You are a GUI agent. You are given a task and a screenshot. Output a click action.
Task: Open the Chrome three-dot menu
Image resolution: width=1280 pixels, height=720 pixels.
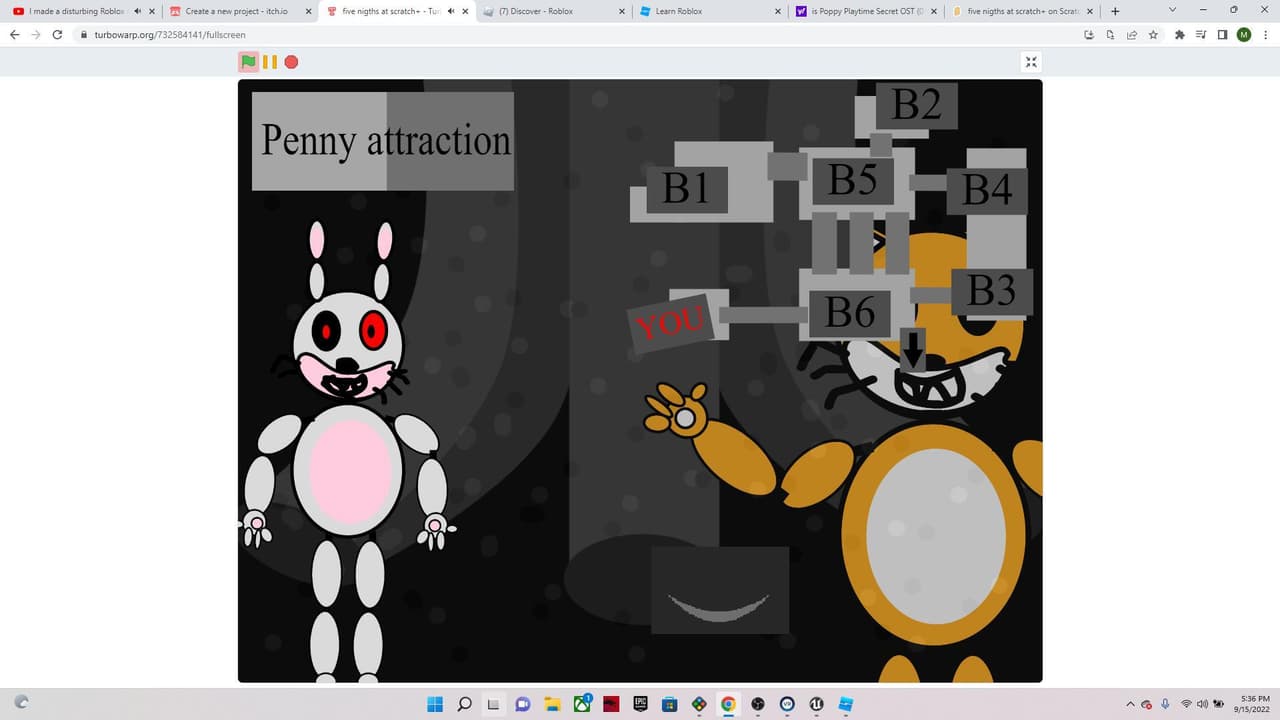coord(1265,34)
